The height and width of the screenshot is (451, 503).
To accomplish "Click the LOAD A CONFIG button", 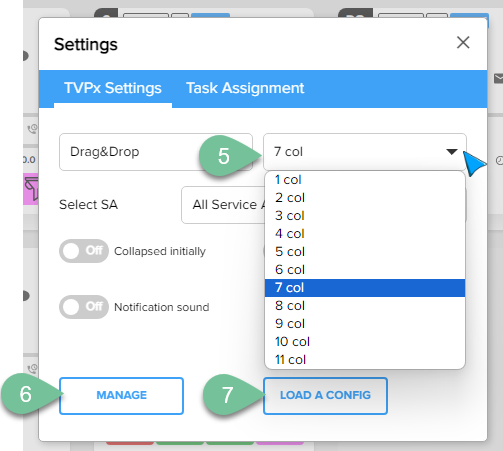I will click(325, 396).
